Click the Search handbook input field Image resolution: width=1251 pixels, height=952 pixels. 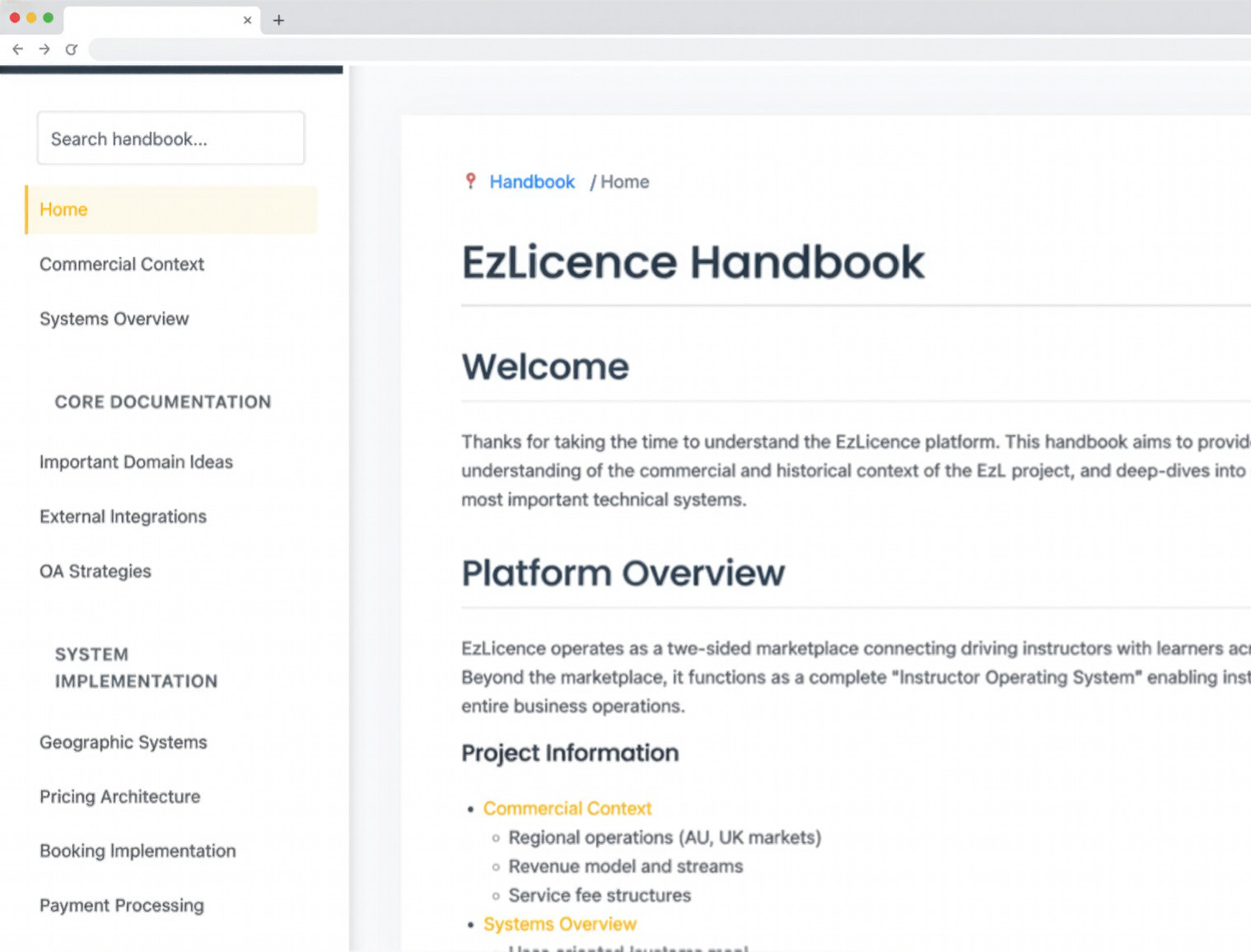[x=170, y=139]
